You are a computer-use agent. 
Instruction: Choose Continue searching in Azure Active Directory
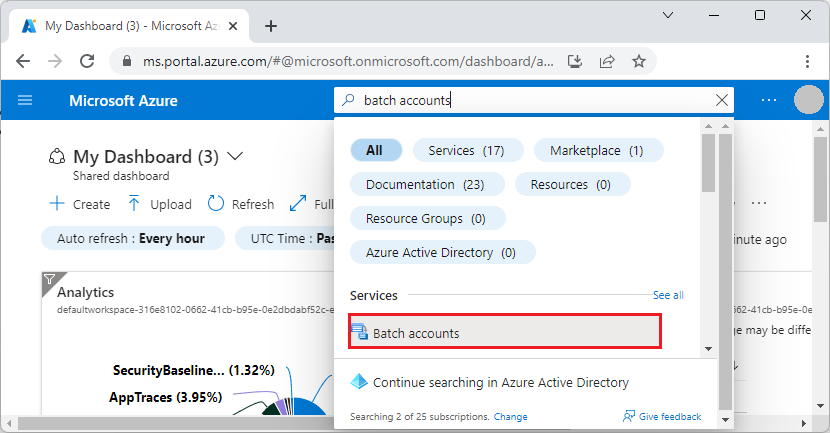pos(500,382)
